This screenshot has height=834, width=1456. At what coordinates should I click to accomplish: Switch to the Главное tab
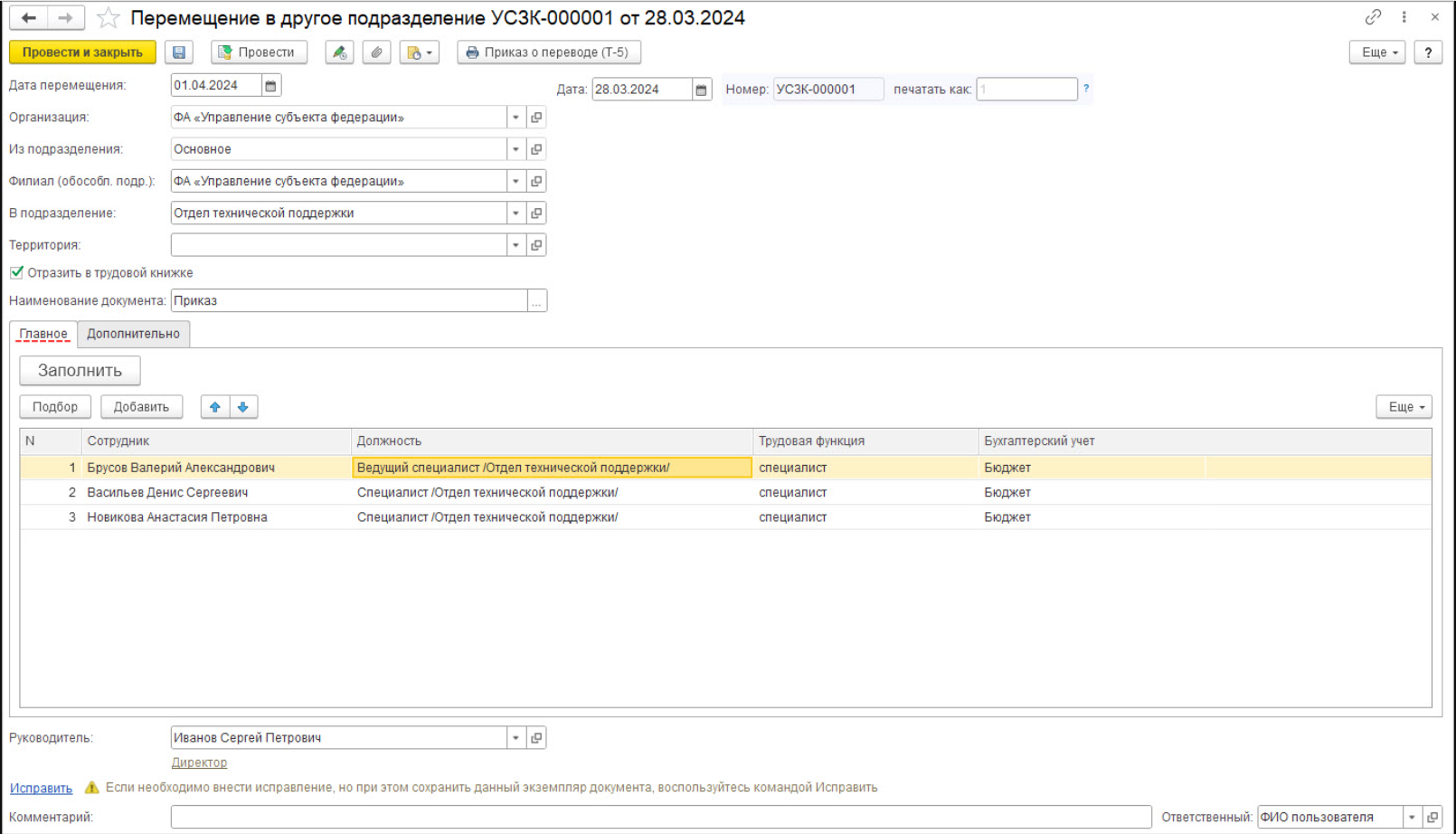pos(43,334)
